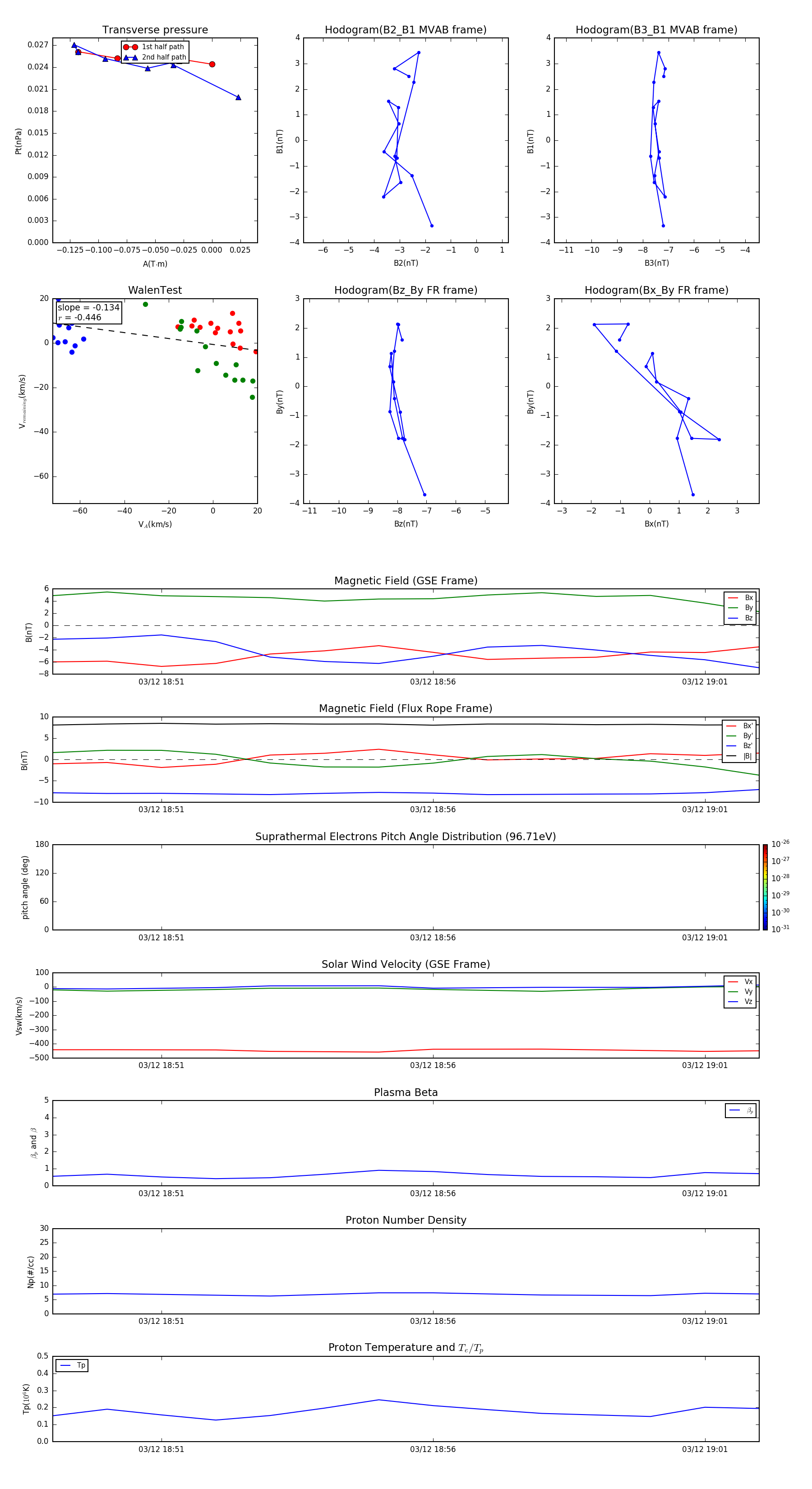The image size is (812, 1489).
Task: Click the "Vsw(km/s)" y-axis label
Action: 19,1016
